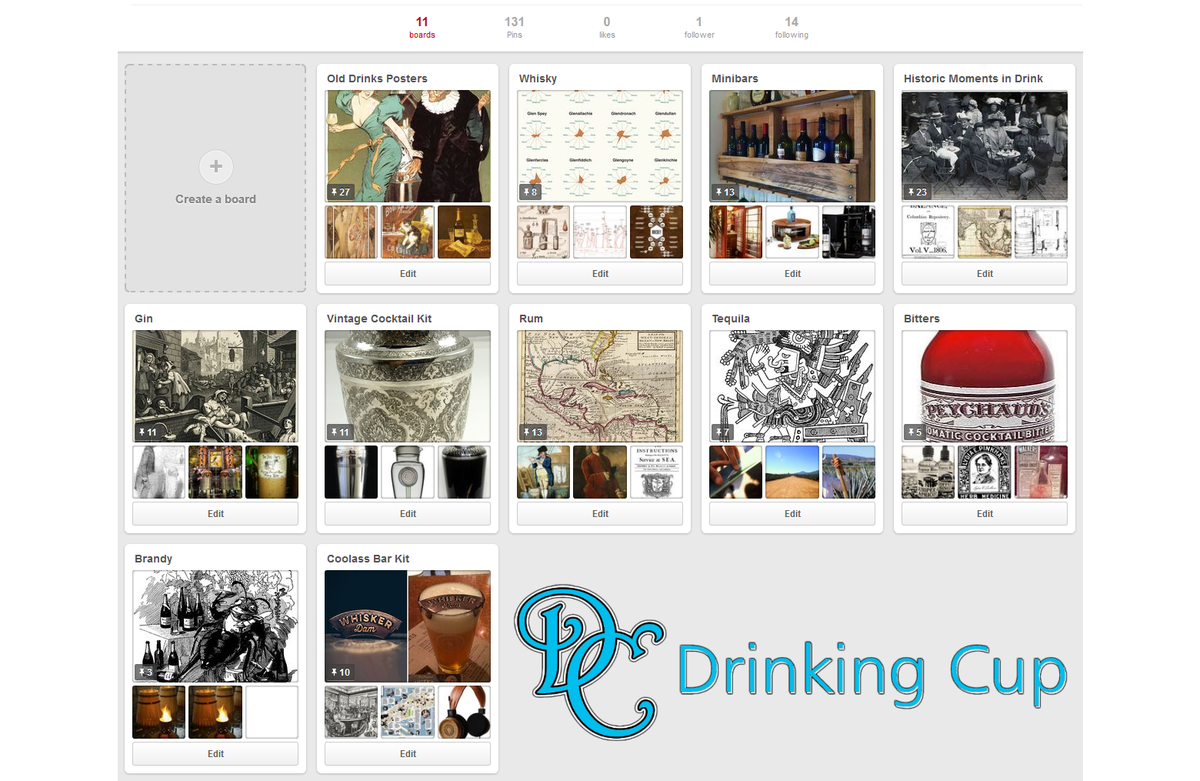Open the Historic Moments in Drink title
The width and height of the screenshot is (1200, 781).
[x=973, y=79]
